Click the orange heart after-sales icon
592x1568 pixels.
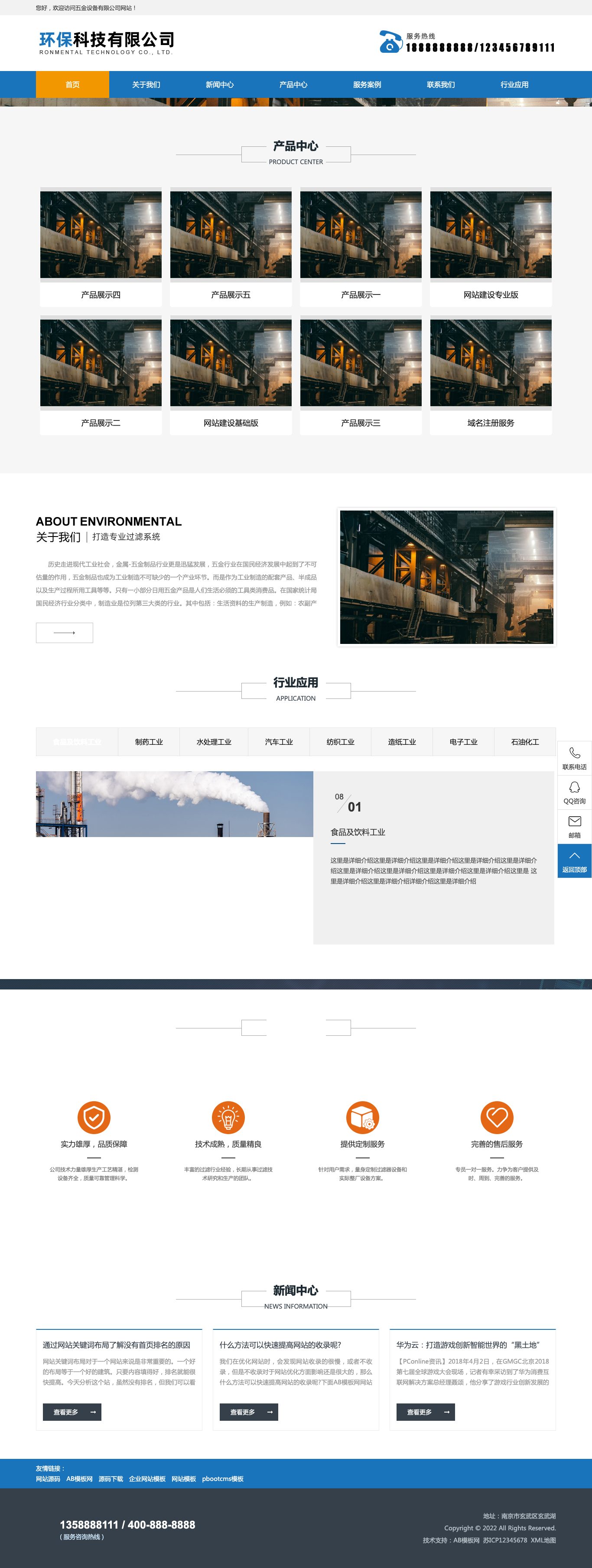coord(497,1118)
